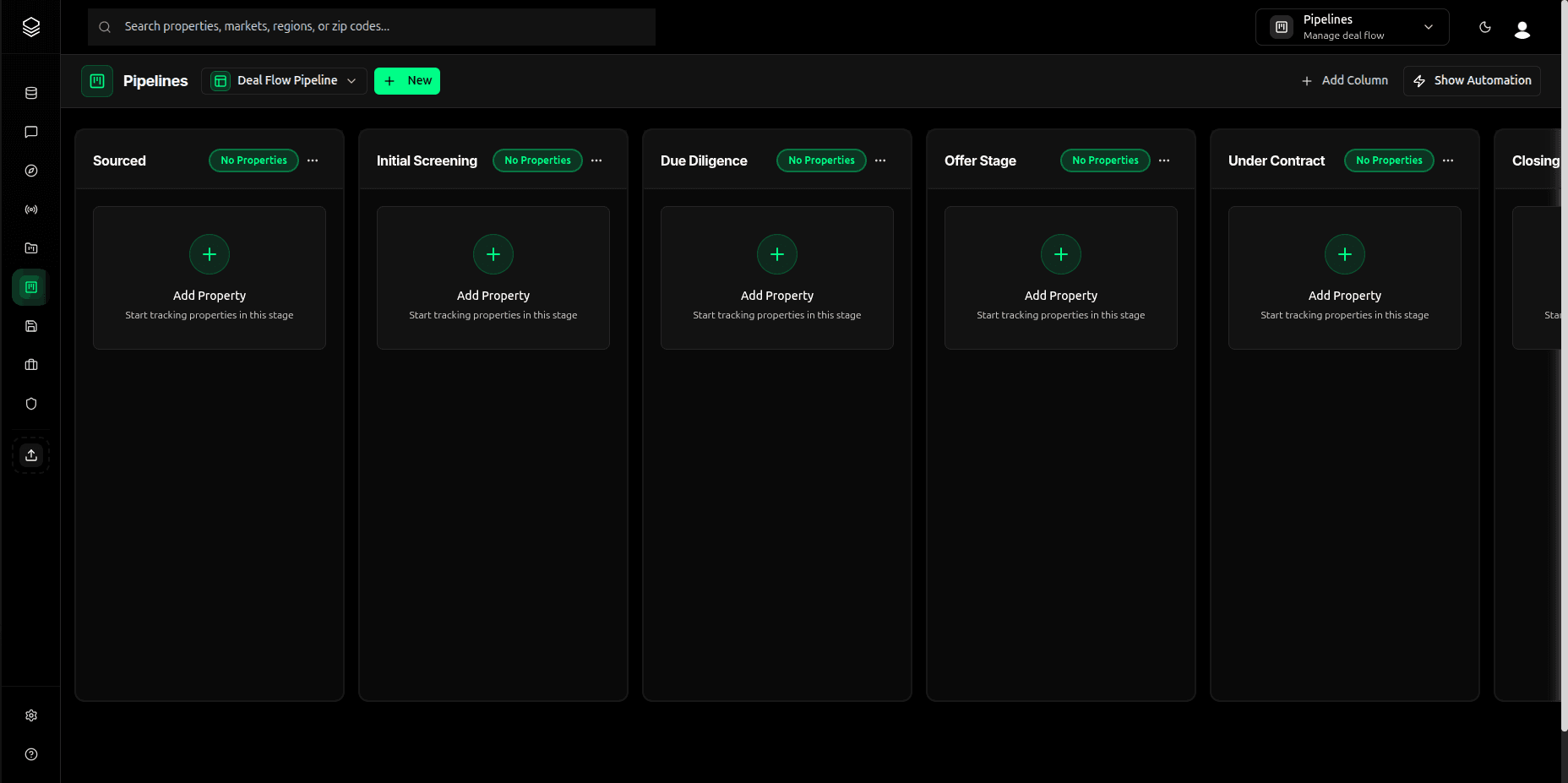
Task: Click Start tracking text under Initial Screening
Action: [493, 315]
